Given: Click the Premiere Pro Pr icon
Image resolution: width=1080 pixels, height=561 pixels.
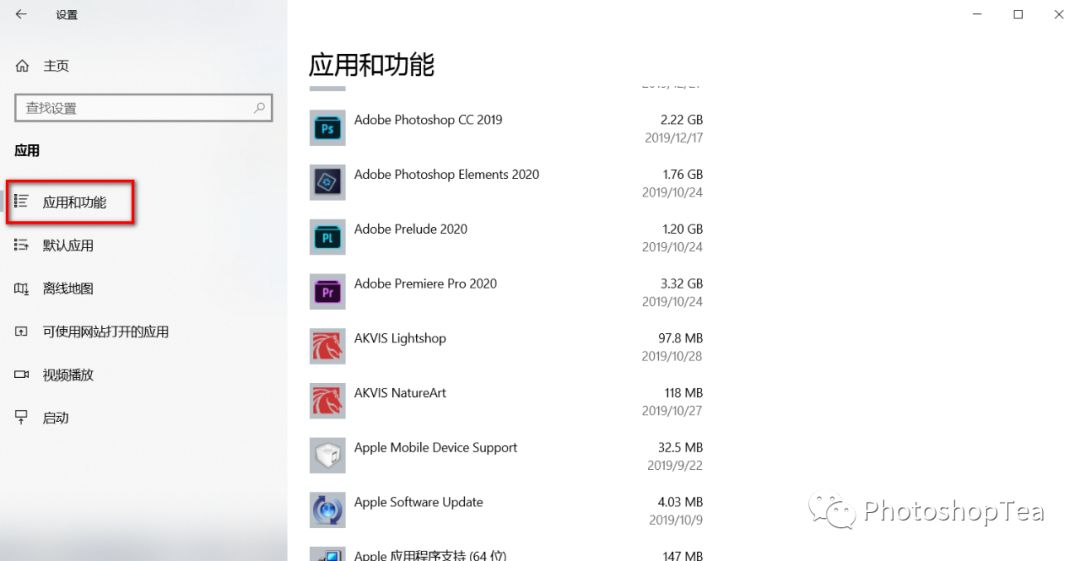Looking at the screenshot, I should point(327,292).
